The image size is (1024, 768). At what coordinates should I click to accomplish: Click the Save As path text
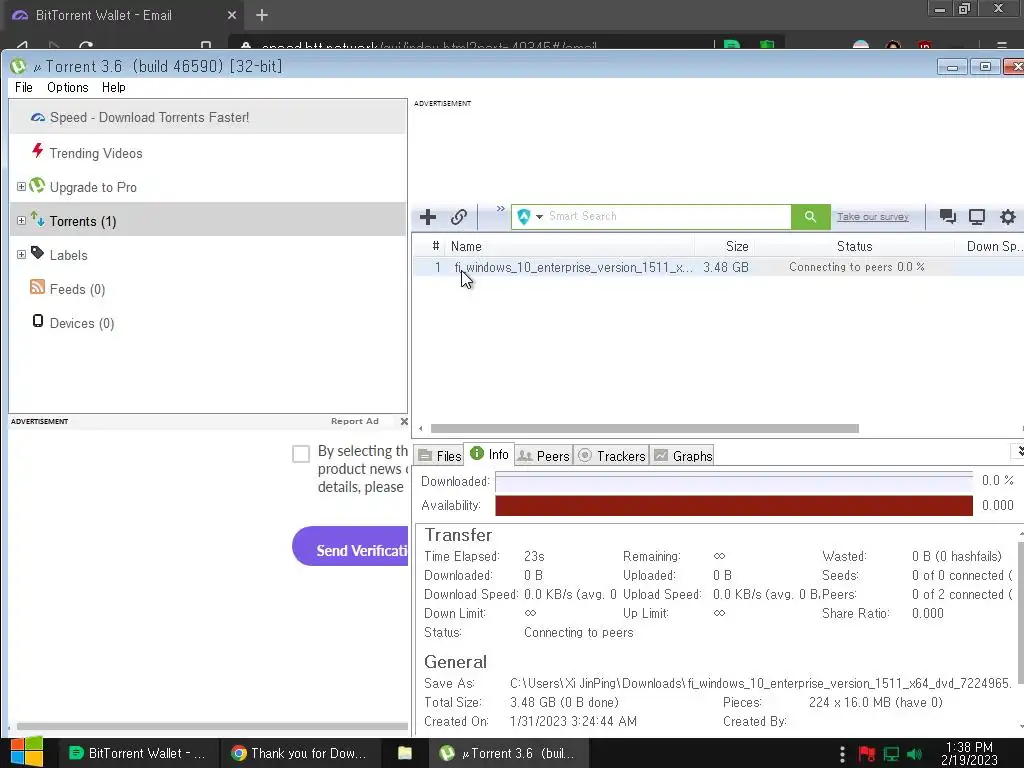[760, 683]
